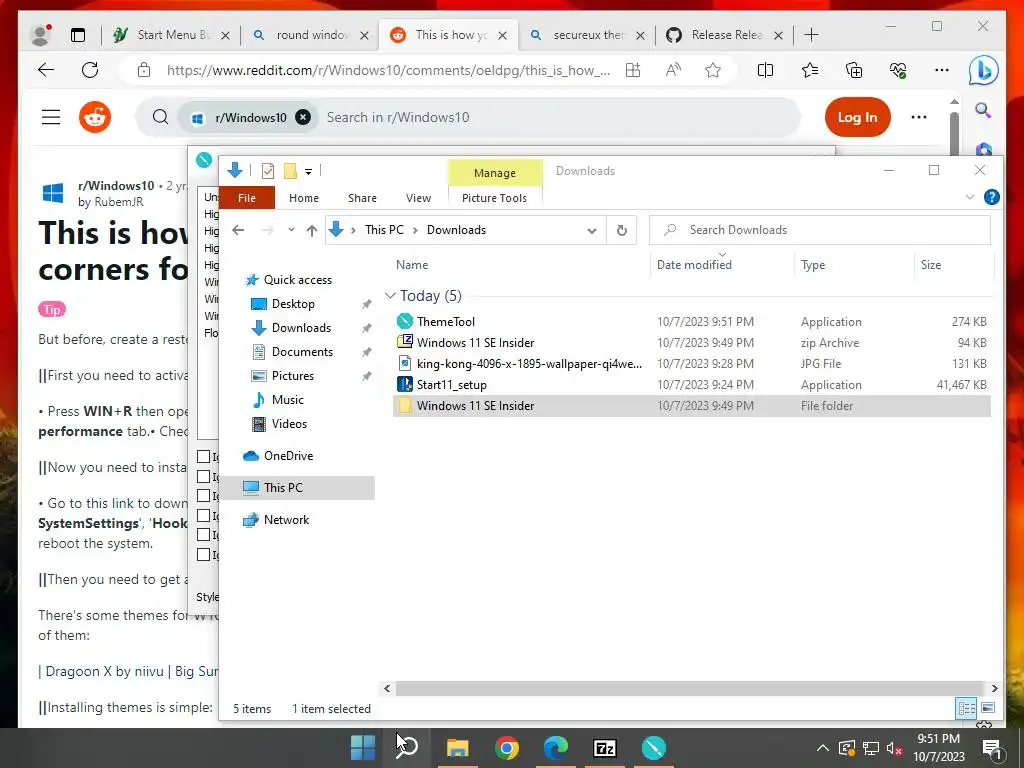Open address bar history dropdown
This screenshot has width=1024, height=768.
point(592,231)
